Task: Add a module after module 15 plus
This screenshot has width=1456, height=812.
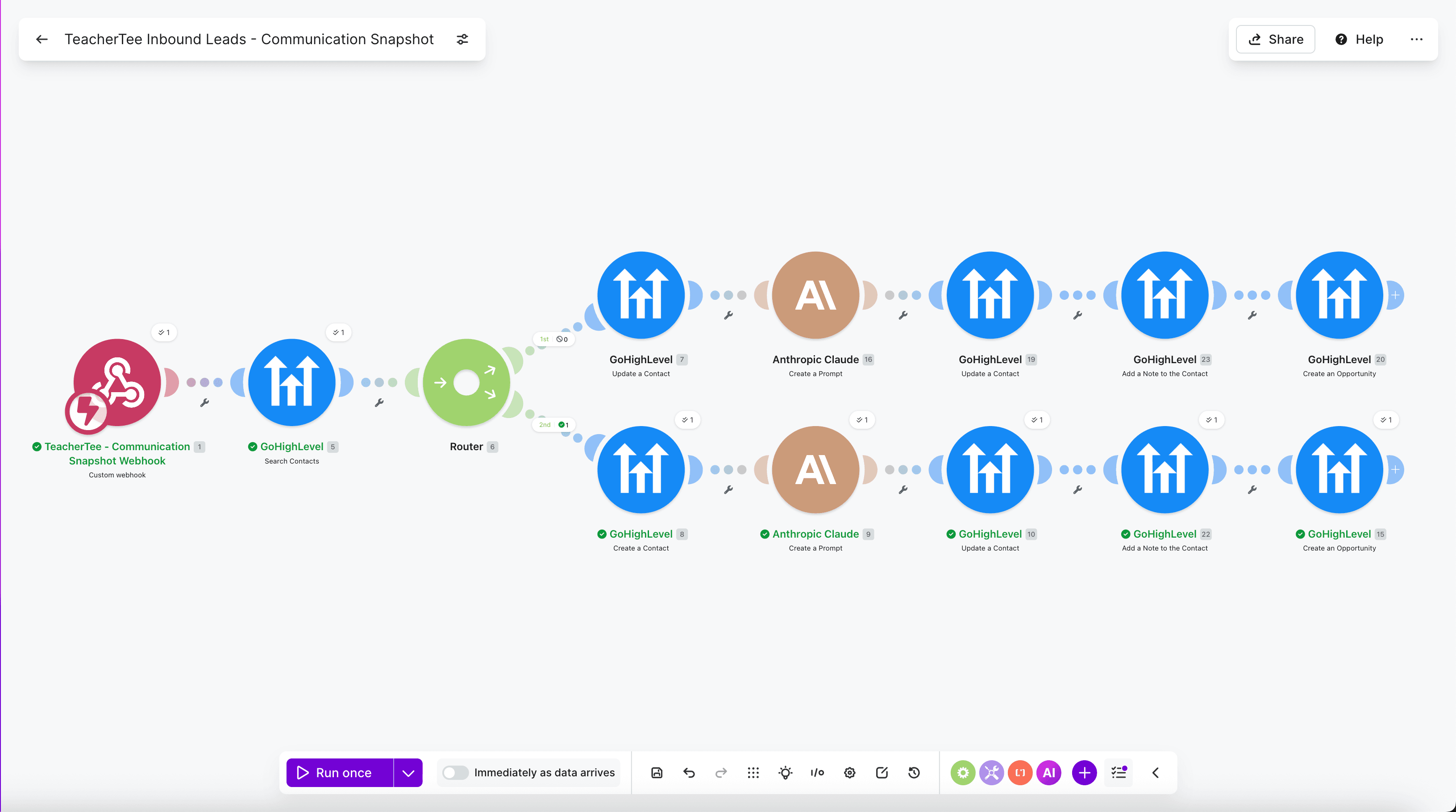Action: (1396, 469)
